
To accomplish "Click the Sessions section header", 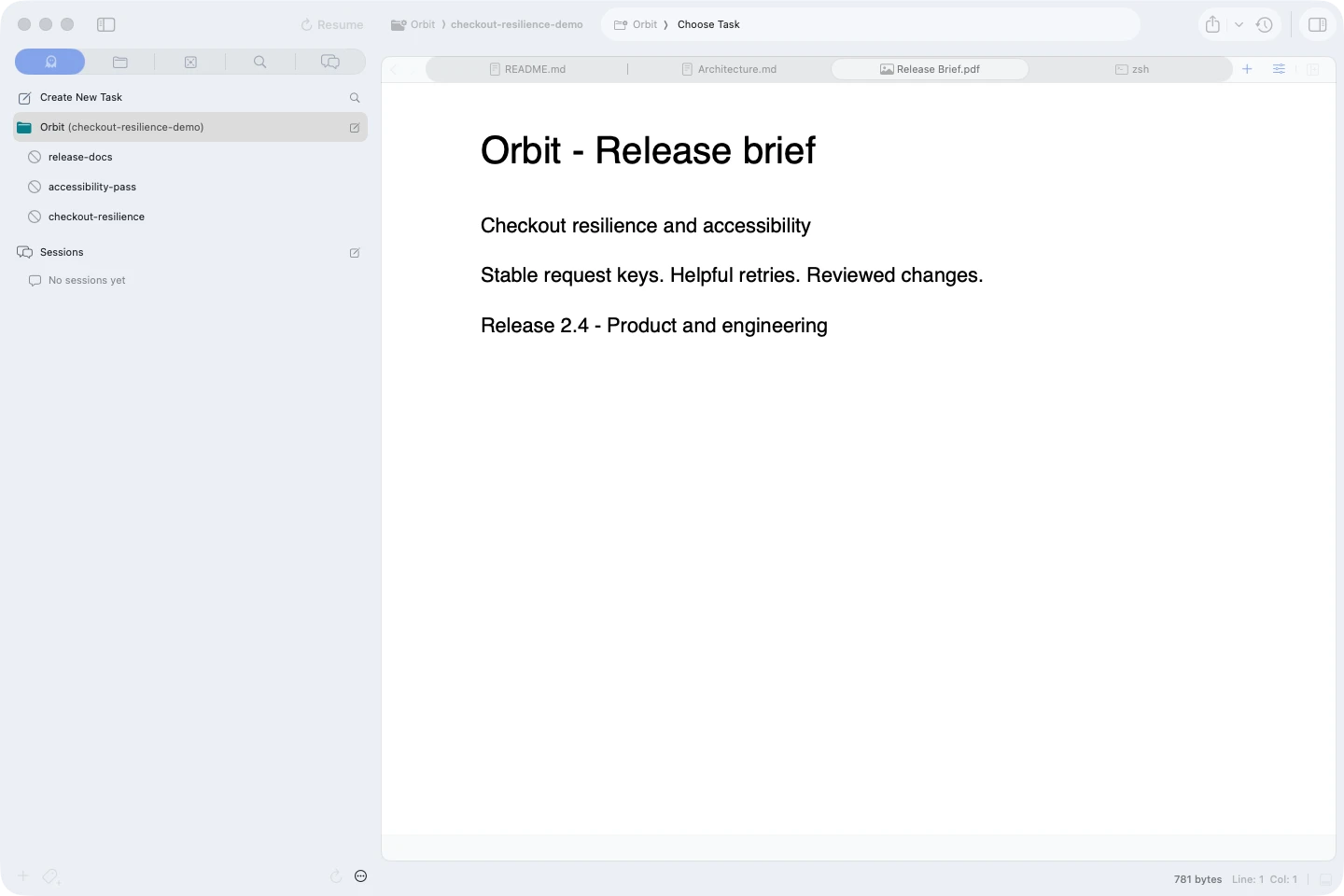I will (62, 252).
